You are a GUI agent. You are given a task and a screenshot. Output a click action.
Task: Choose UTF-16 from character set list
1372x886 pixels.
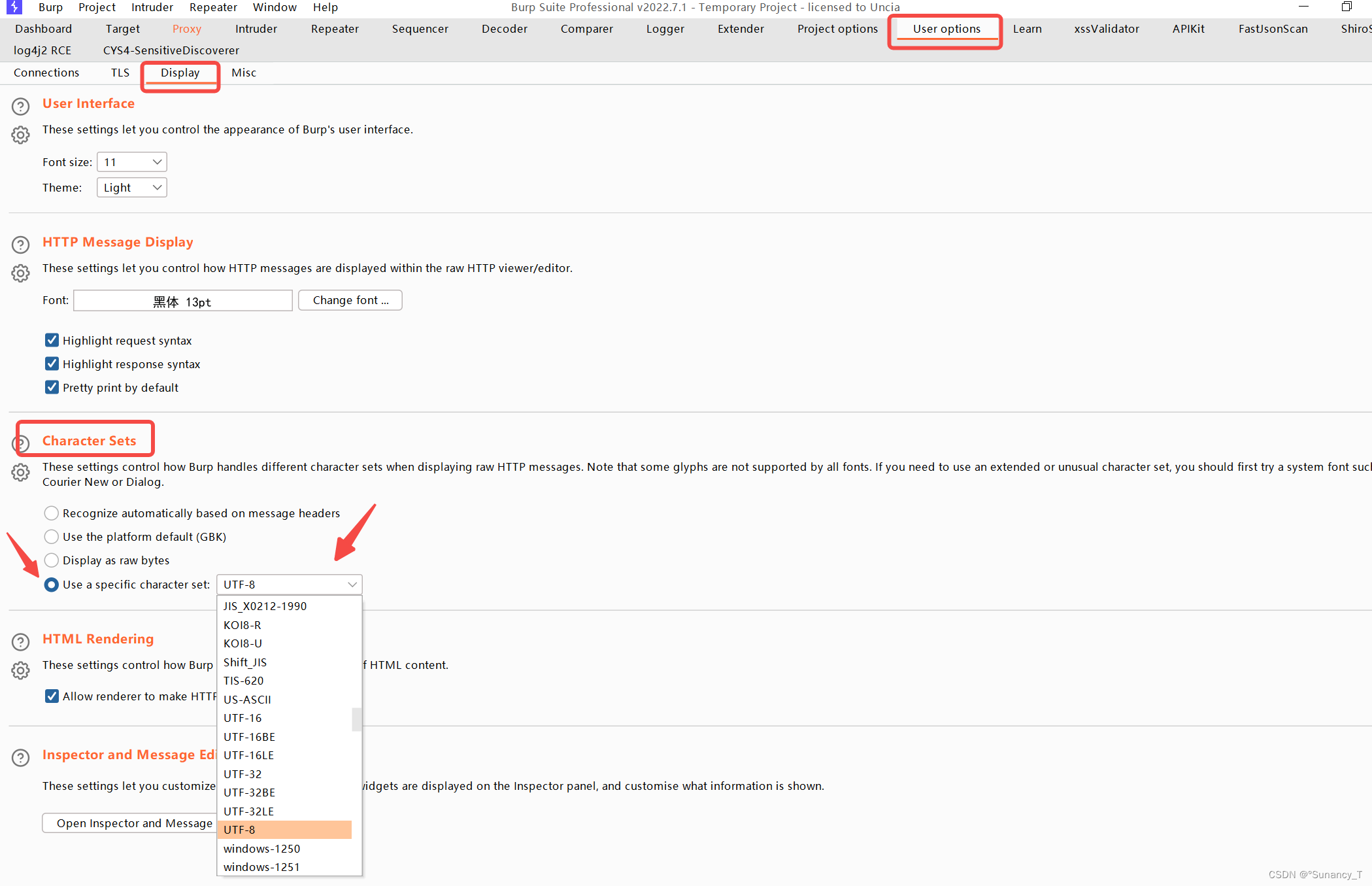284,718
